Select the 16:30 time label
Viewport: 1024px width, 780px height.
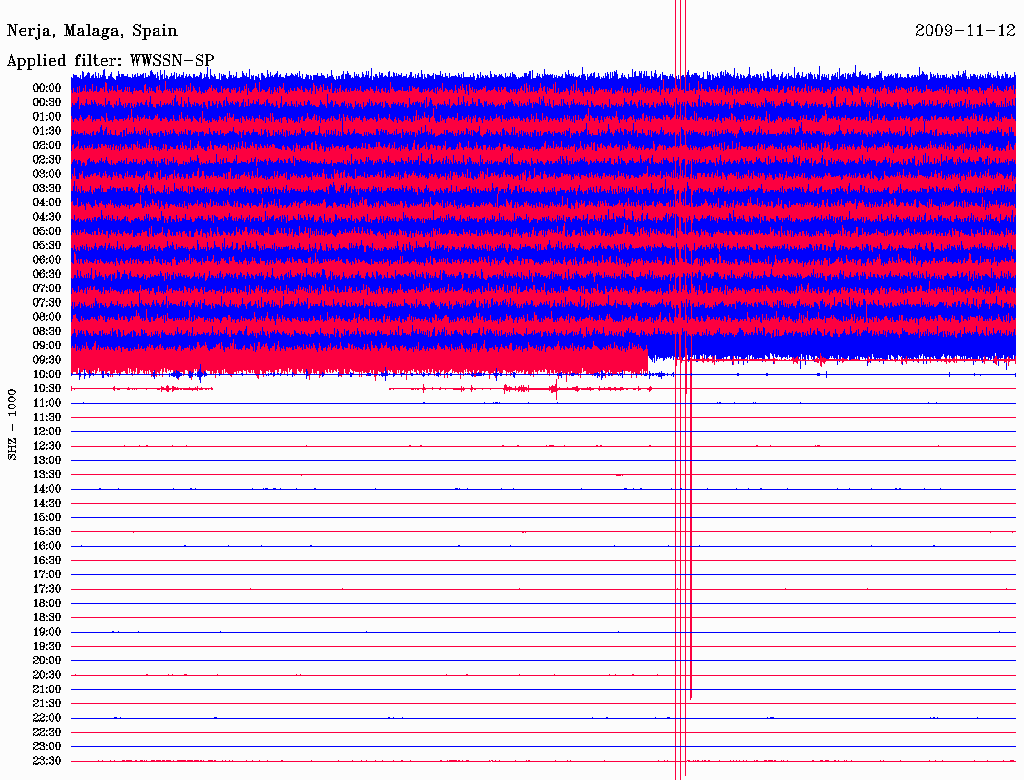point(47,561)
